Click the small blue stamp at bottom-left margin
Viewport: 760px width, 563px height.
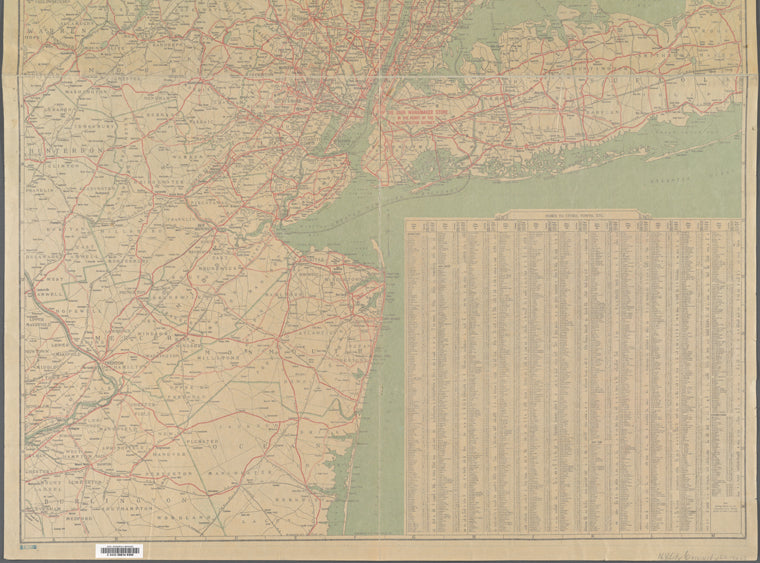coord(28,547)
